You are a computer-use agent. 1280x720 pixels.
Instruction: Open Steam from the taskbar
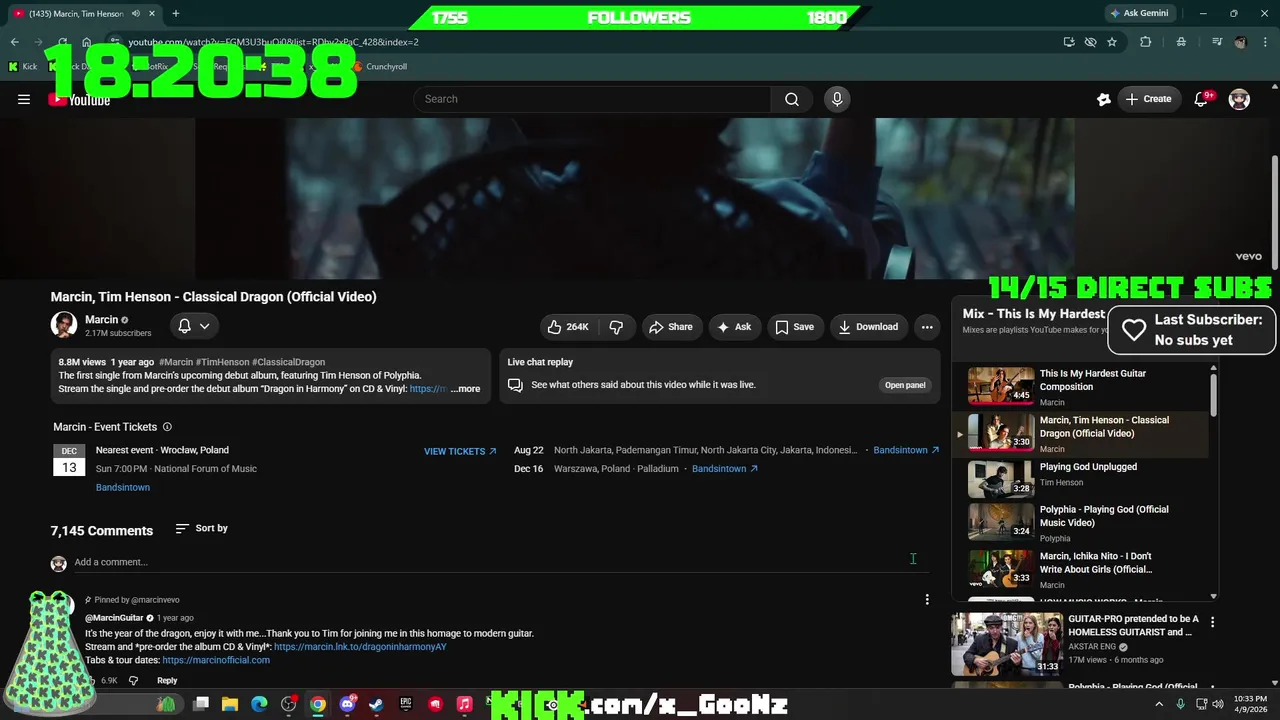pyautogui.click(x=376, y=704)
